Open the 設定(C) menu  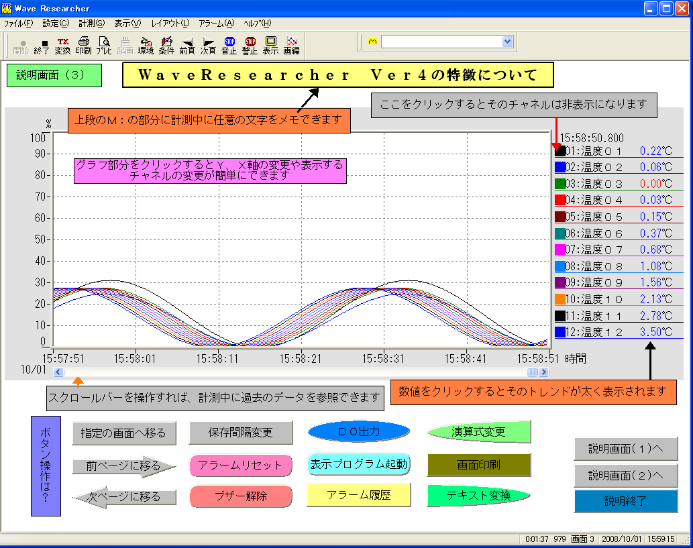pyautogui.click(x=56, y=23)
